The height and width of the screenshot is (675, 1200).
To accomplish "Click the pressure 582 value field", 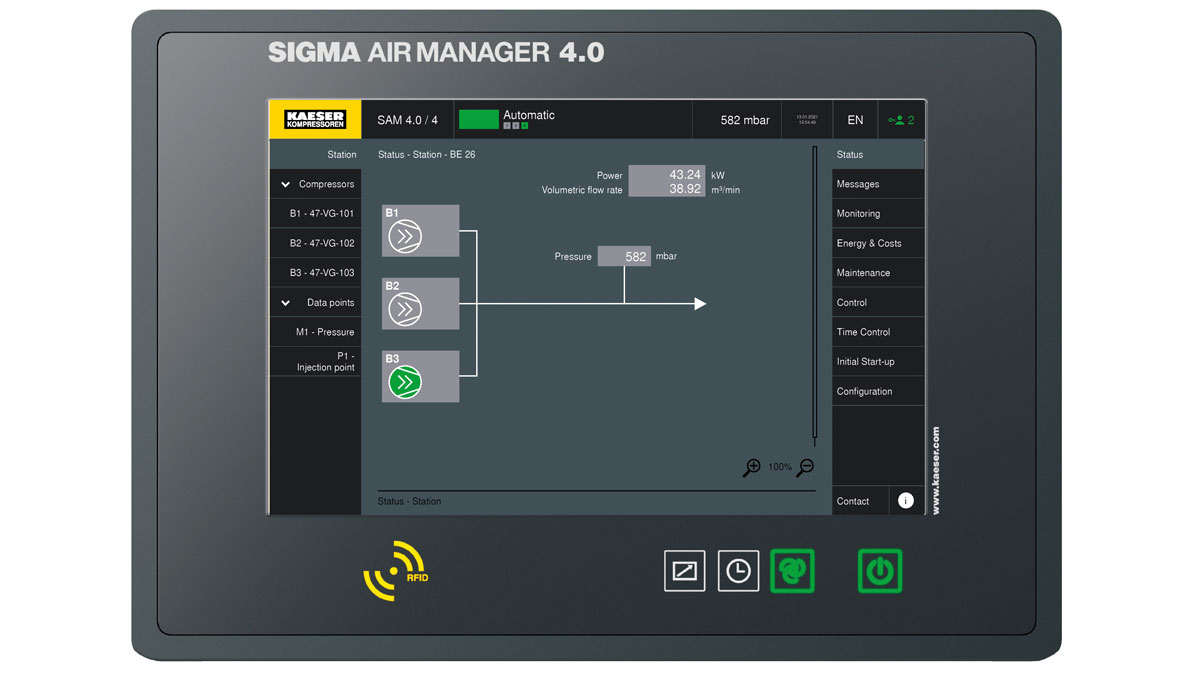I will (624, 256).
